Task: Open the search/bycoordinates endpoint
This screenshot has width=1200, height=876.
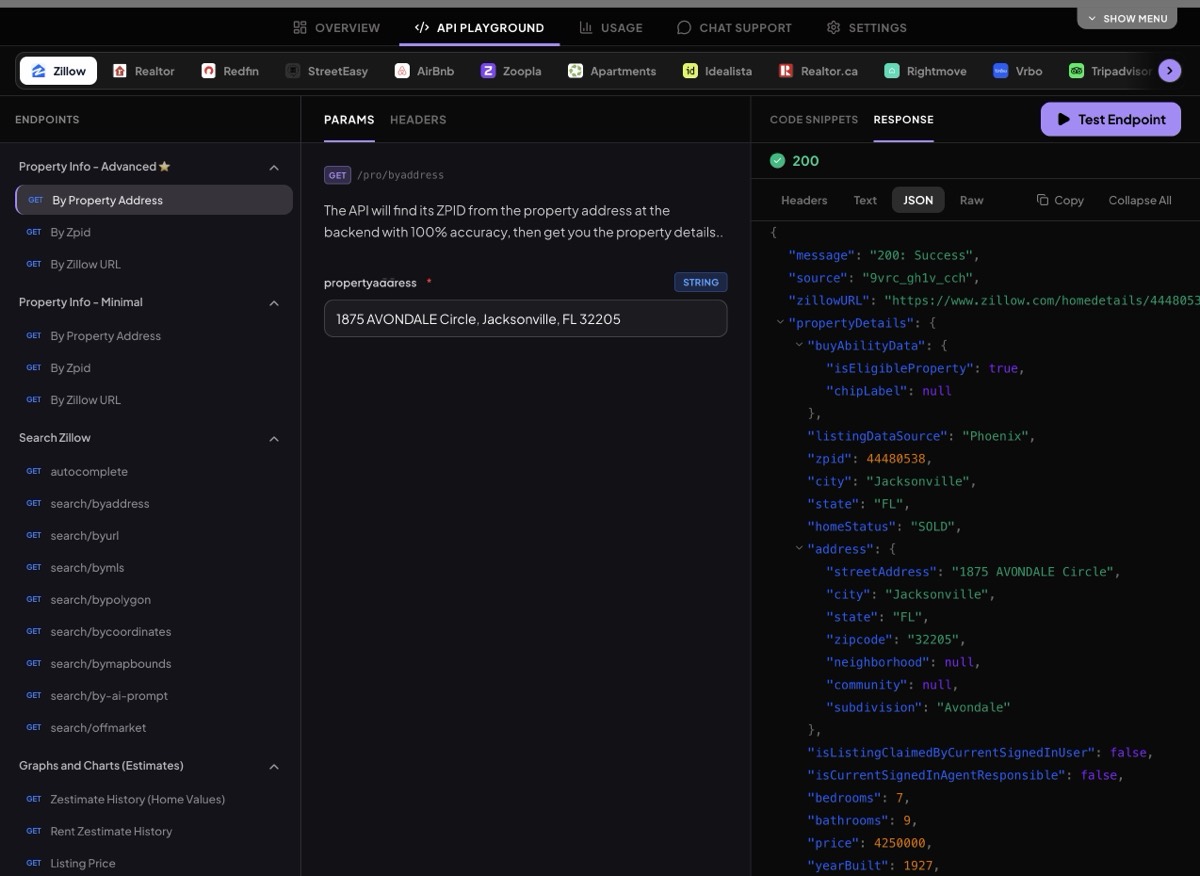Action: tap(154, 632)
